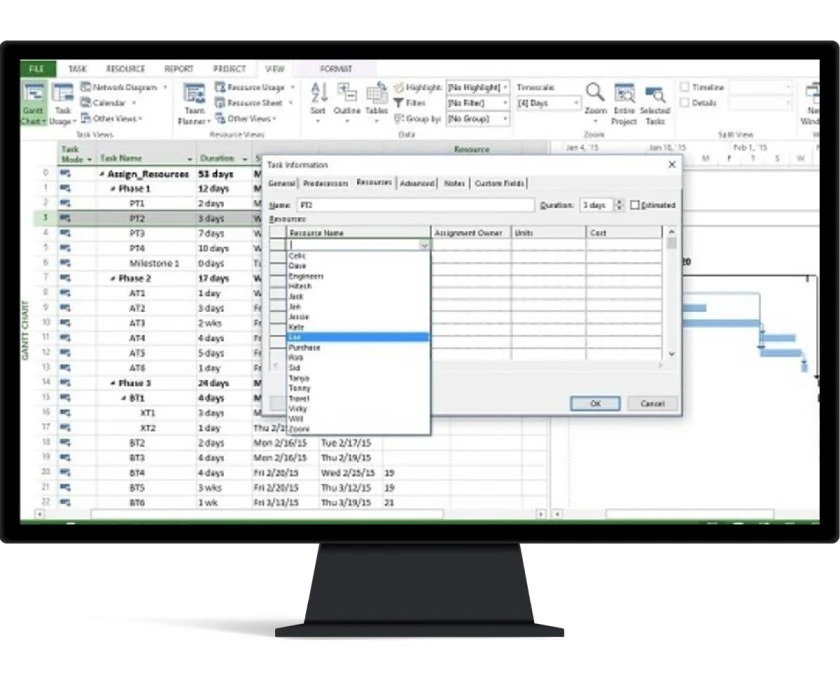Image resolution: width=840 pixels, height=675 pixels.
Task: Select Lee from the resource name list
Action: (360, 337)
